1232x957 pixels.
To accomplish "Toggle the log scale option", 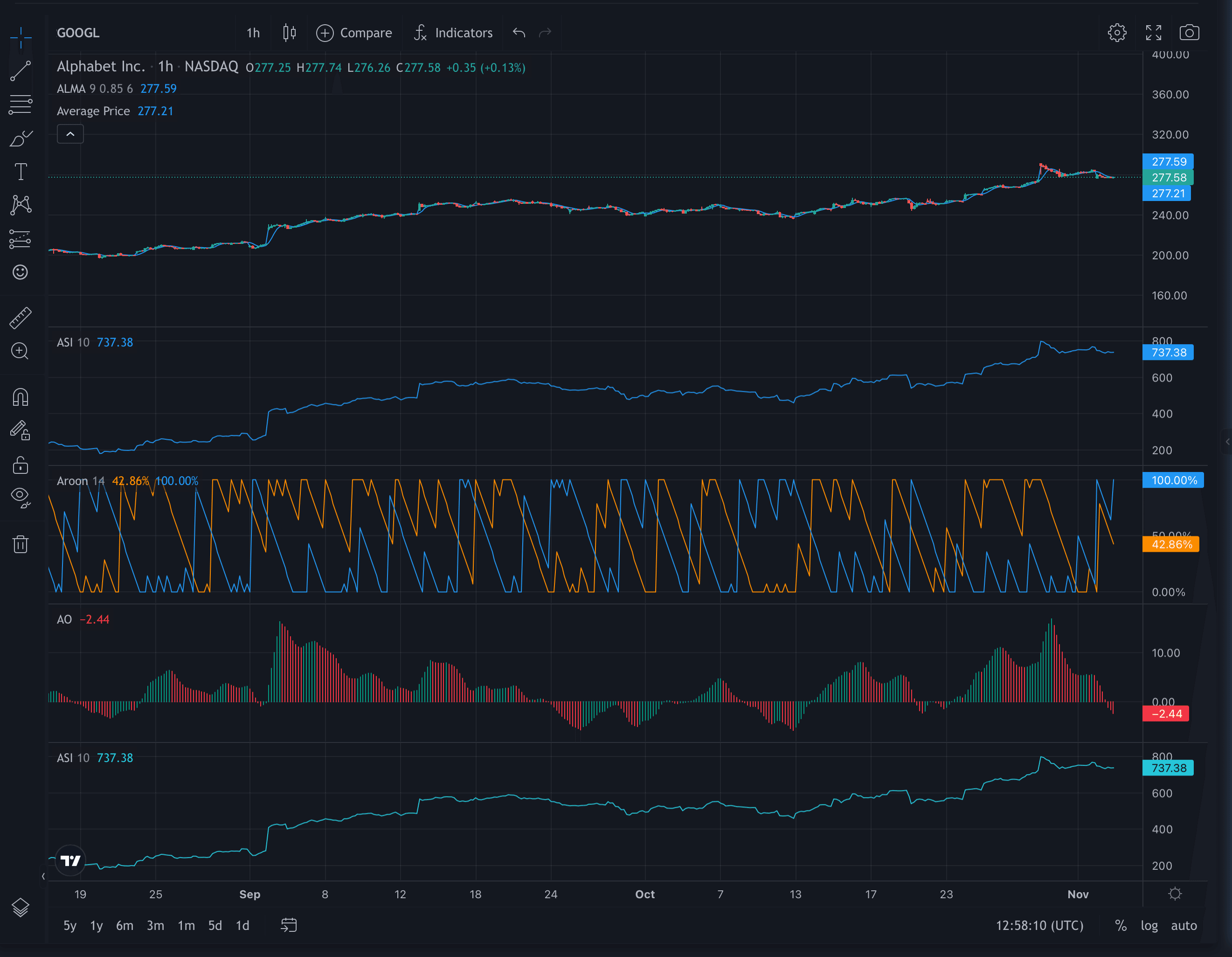I will coord(1149,925).
